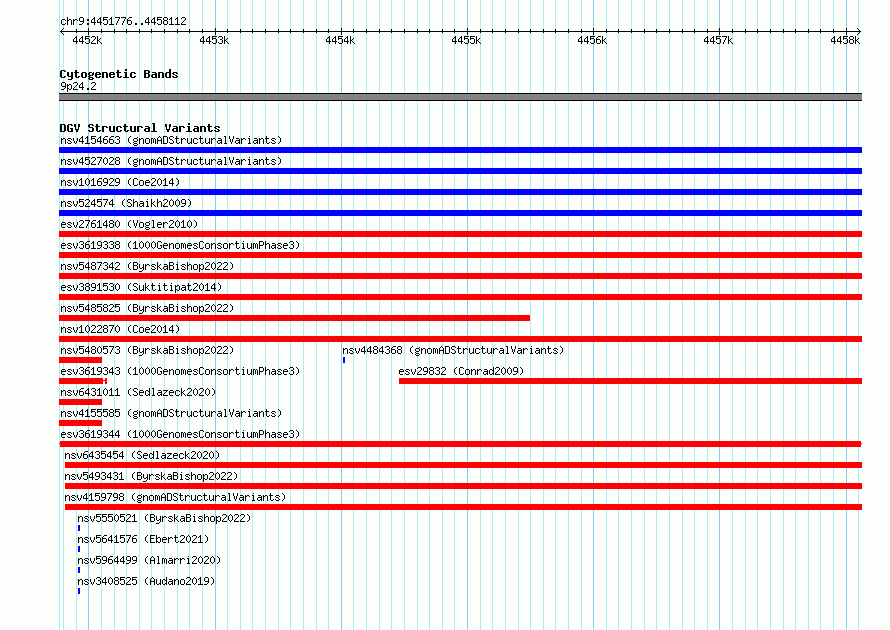This screenshot has width=890, height=630.
Task: Select nsv3408525 (Audano2019) label
Action: pyautogui.click(x=146, y=581)
